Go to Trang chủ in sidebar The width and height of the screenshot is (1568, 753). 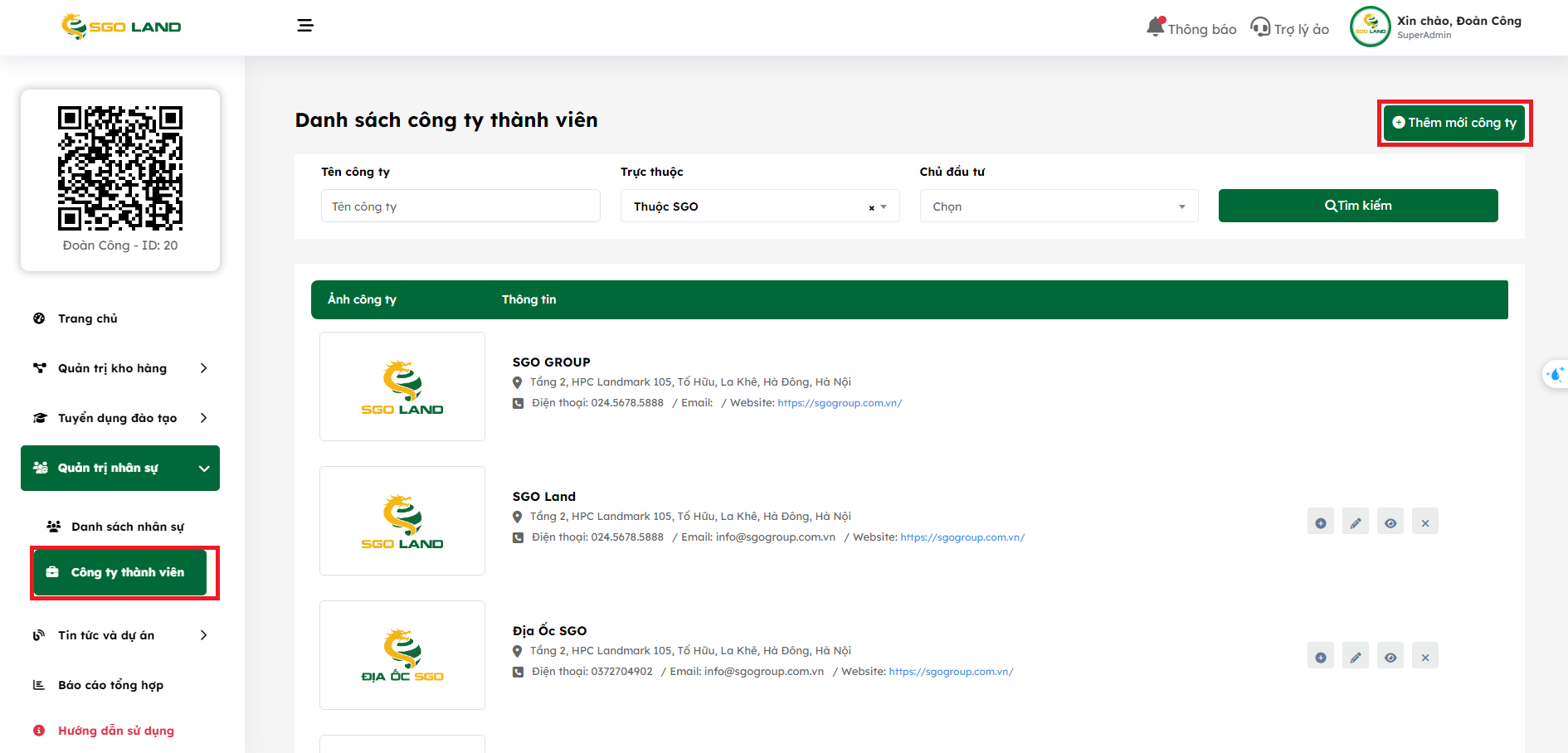tap(88, 318)
